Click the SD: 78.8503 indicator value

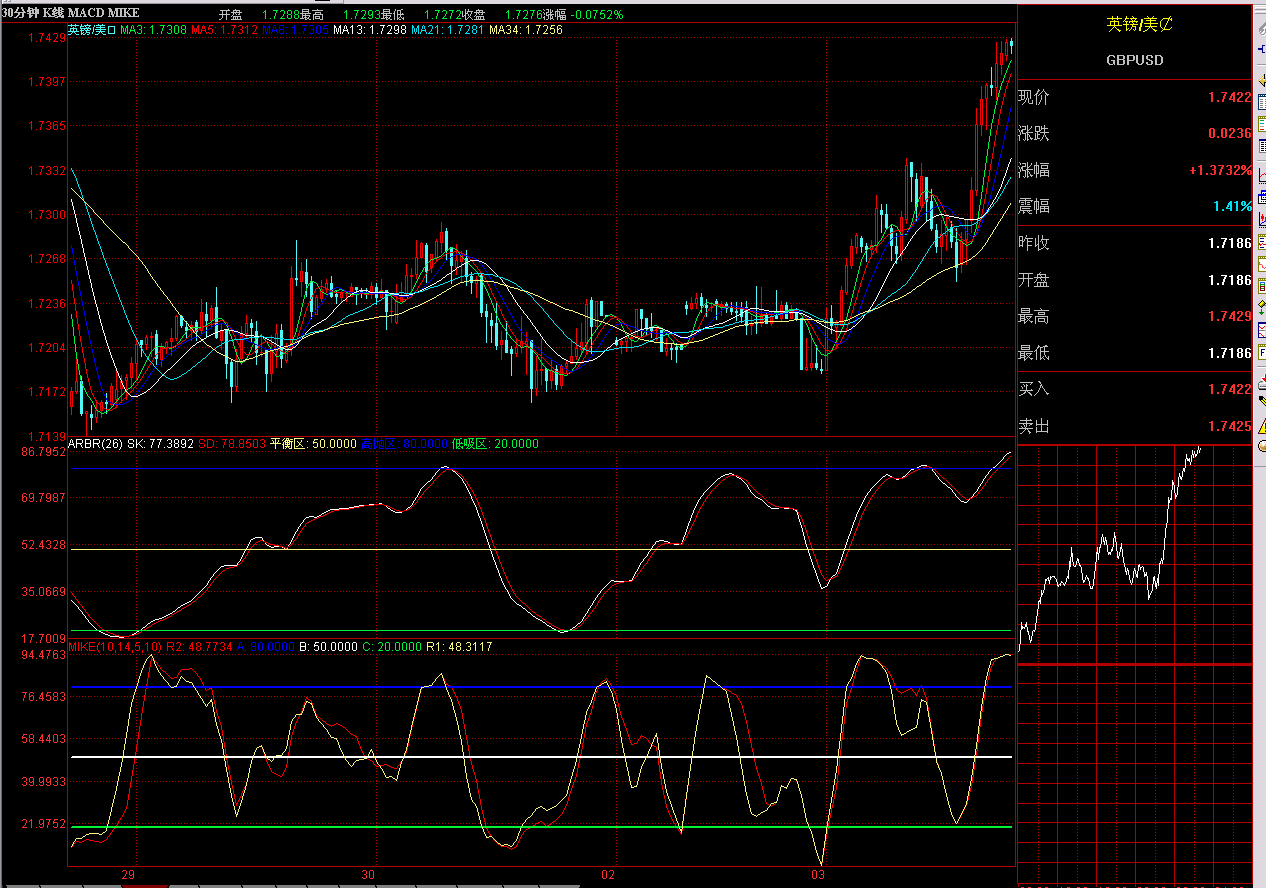(x=232, y=444)
